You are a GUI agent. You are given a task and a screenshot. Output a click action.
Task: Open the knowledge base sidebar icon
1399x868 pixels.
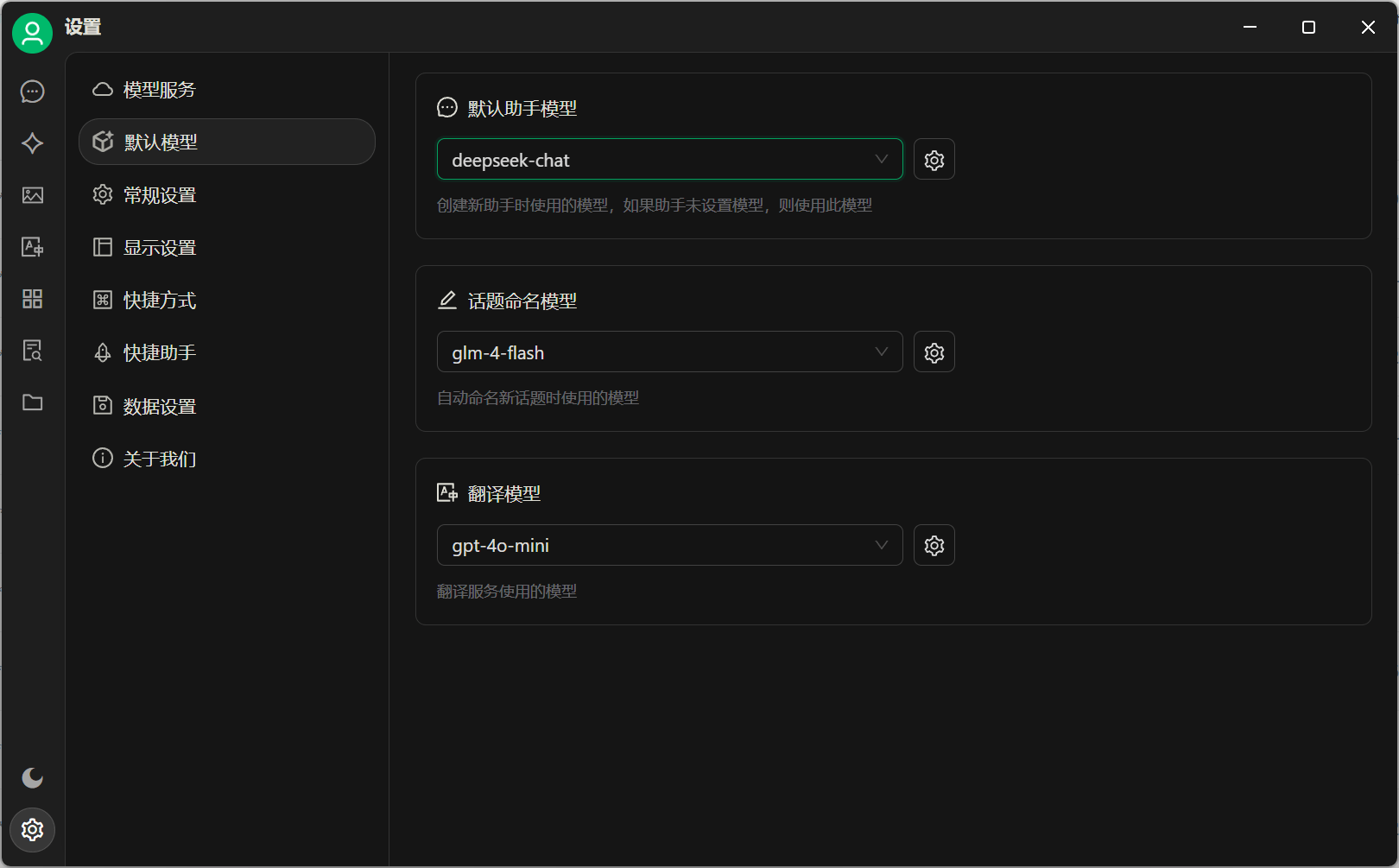coord(33,351)
